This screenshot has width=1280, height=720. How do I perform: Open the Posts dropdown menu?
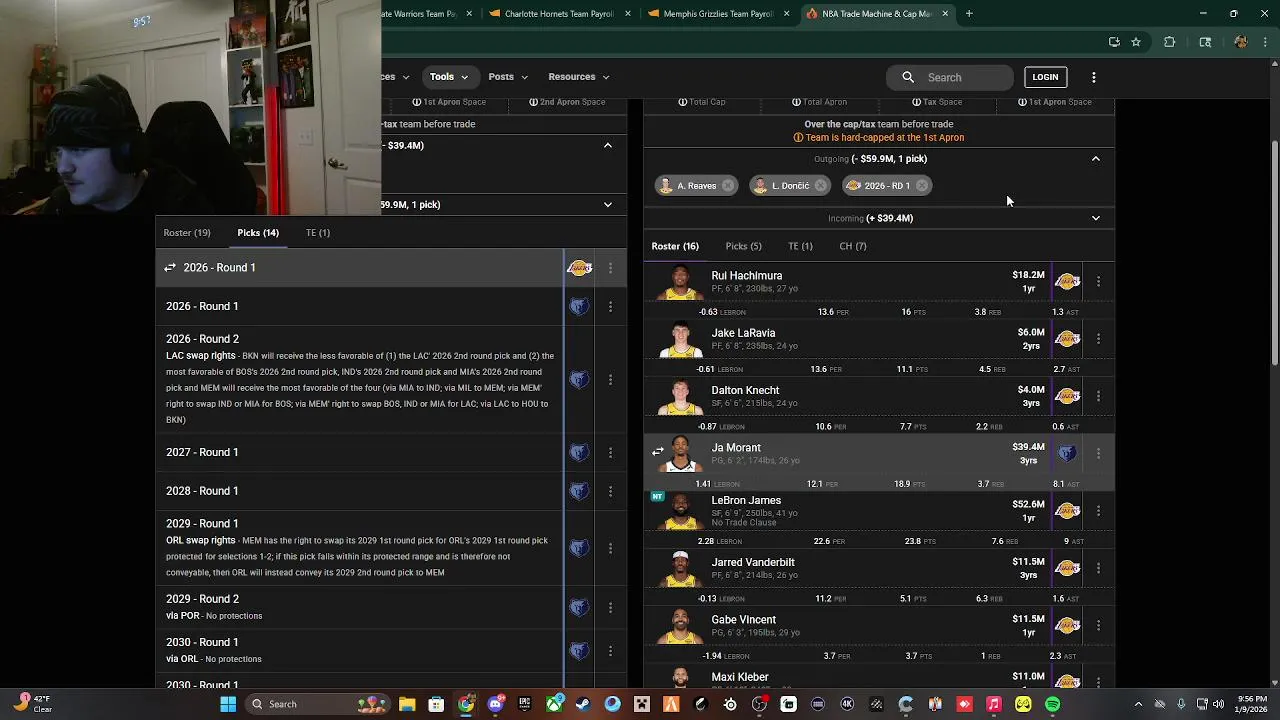click(507, 77)
